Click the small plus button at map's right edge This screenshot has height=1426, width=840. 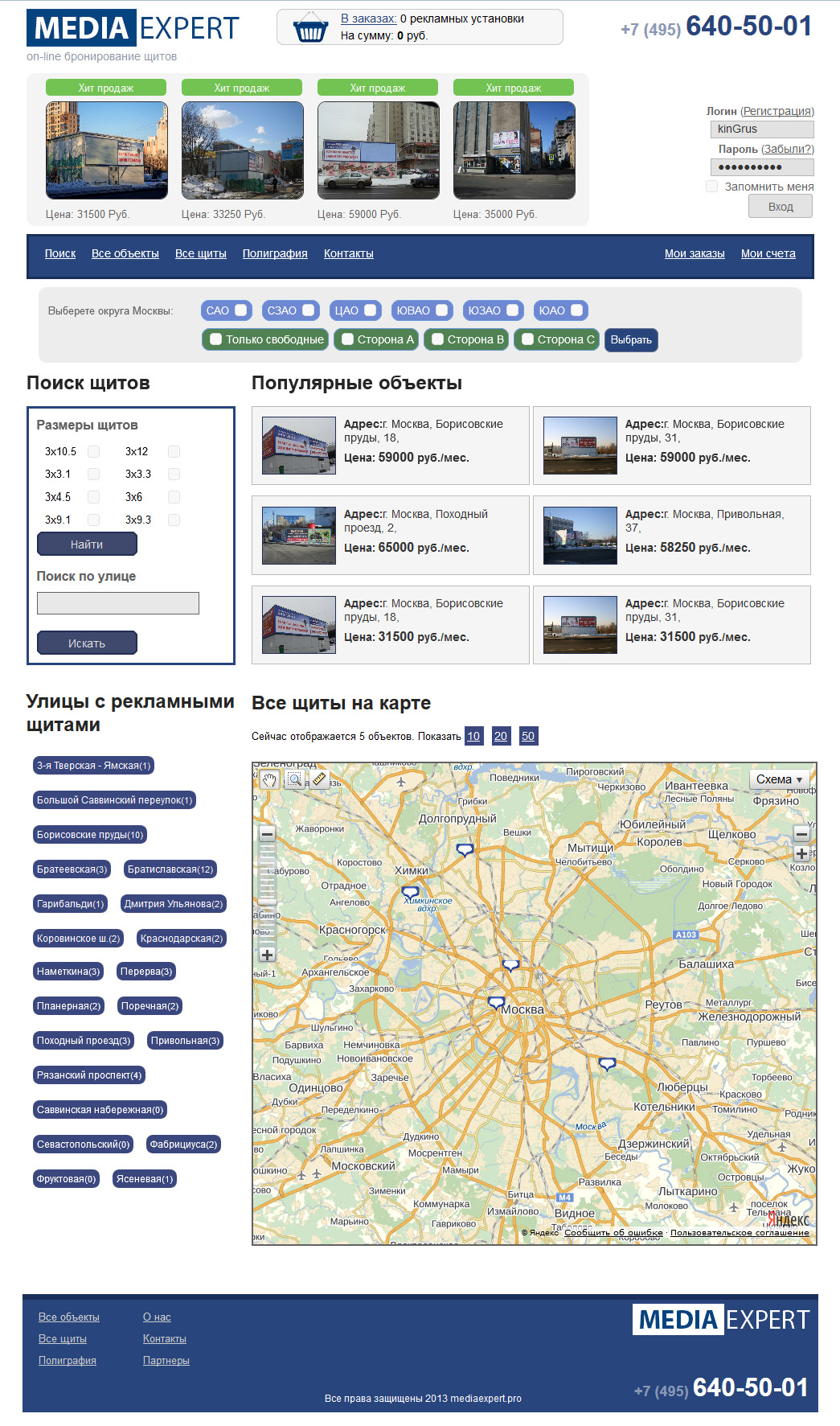[801, 854]
